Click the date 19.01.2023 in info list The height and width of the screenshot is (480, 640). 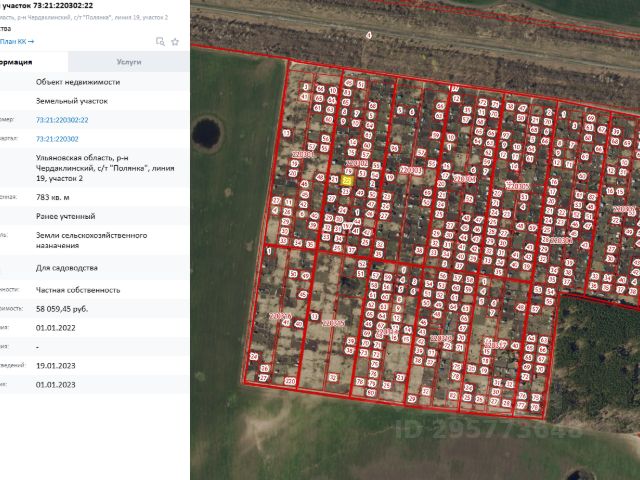pyautogui.click(x=57, y=365)
